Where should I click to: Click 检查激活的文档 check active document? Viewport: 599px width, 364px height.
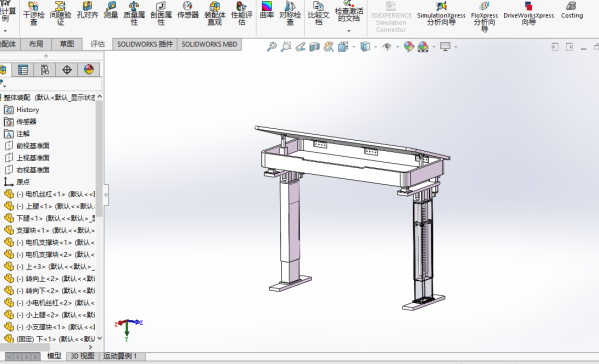coord(349,11)
